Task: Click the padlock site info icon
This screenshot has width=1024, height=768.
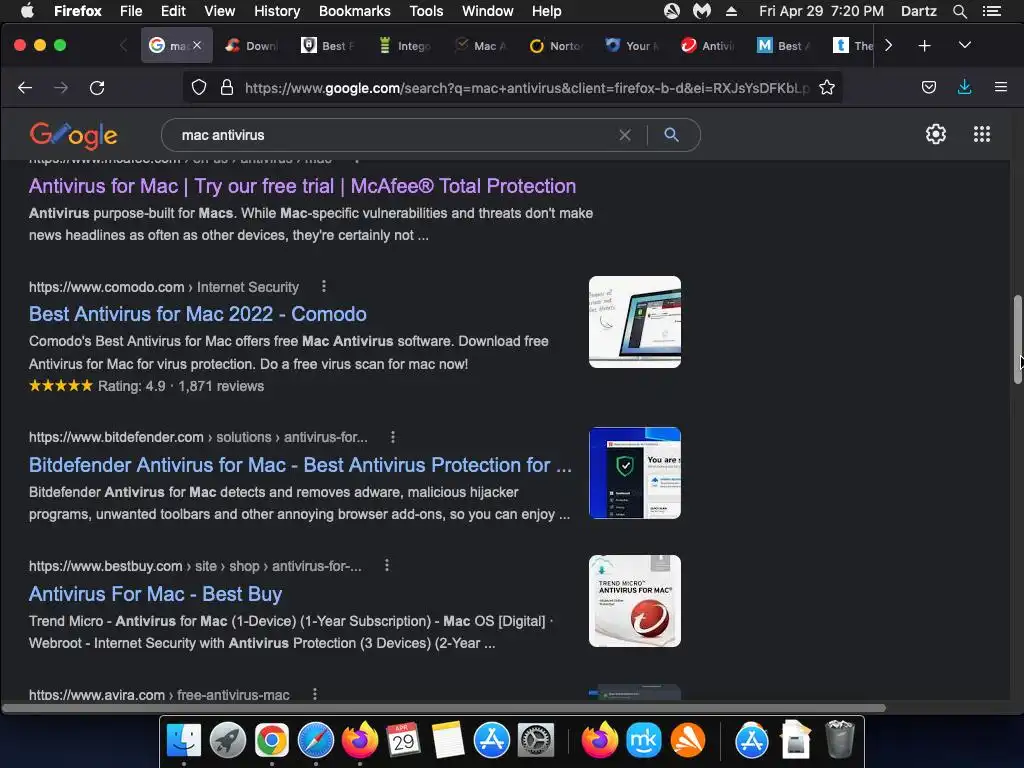Action: [x=227, y=88]
